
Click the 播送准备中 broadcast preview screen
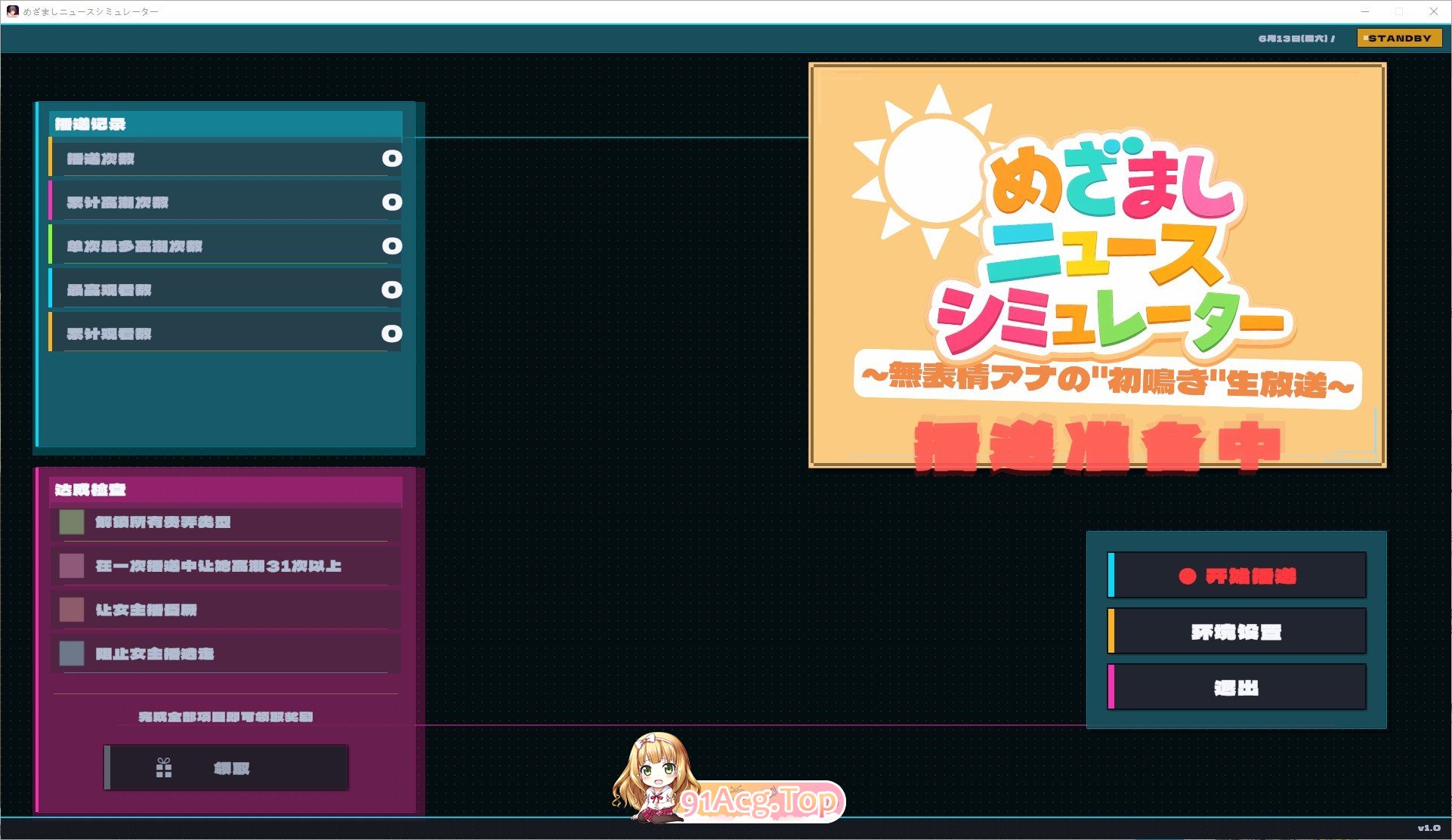[1097, 265]
